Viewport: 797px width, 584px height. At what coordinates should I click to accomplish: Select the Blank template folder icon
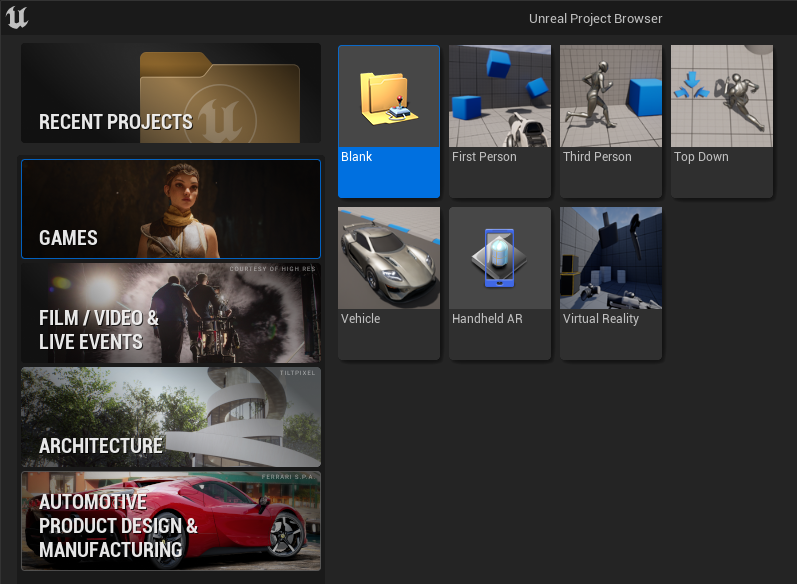[389, 99]
